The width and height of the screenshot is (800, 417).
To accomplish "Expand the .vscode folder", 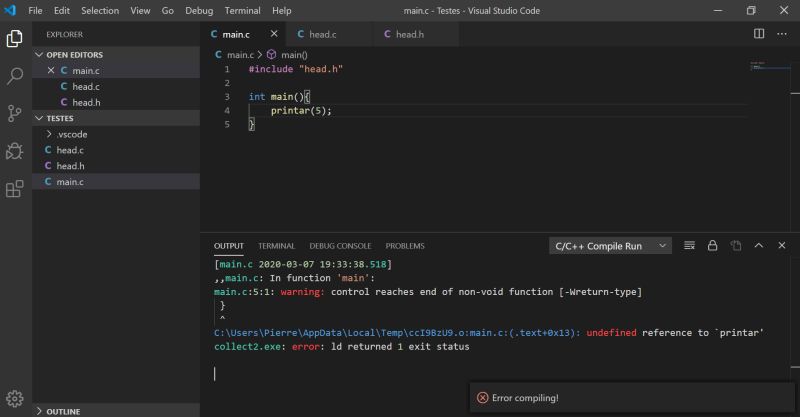I will (x=116, y=134).
